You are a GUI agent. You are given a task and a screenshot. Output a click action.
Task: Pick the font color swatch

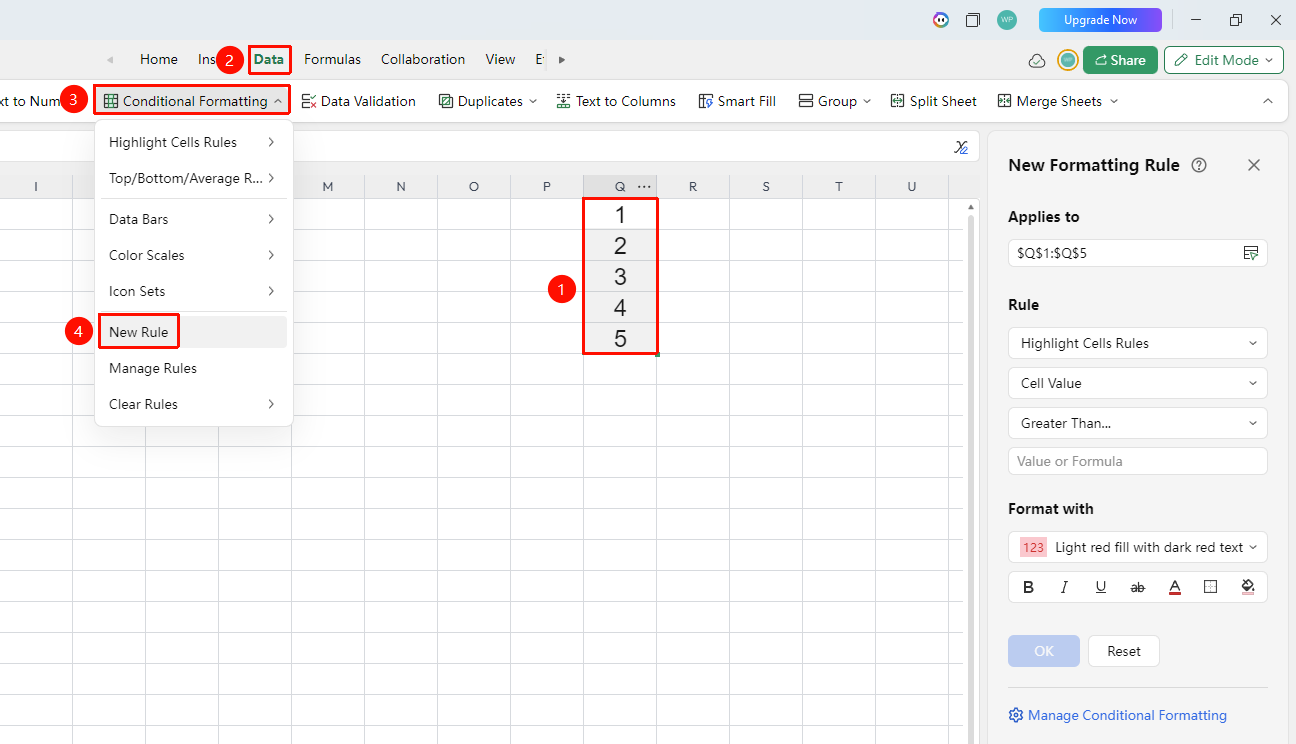pyautogui.click(x=1175, y=587)
